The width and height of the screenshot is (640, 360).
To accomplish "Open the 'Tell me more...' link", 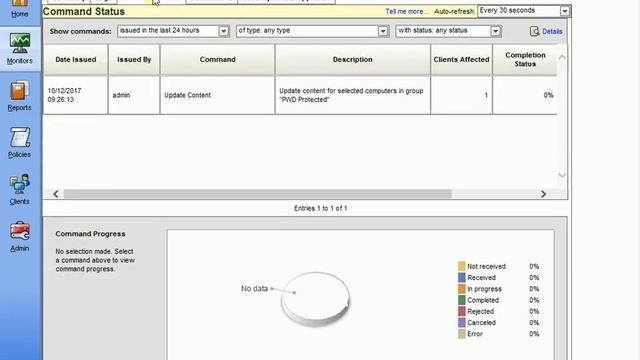I will pyautogui.click(x=407, y=11).
